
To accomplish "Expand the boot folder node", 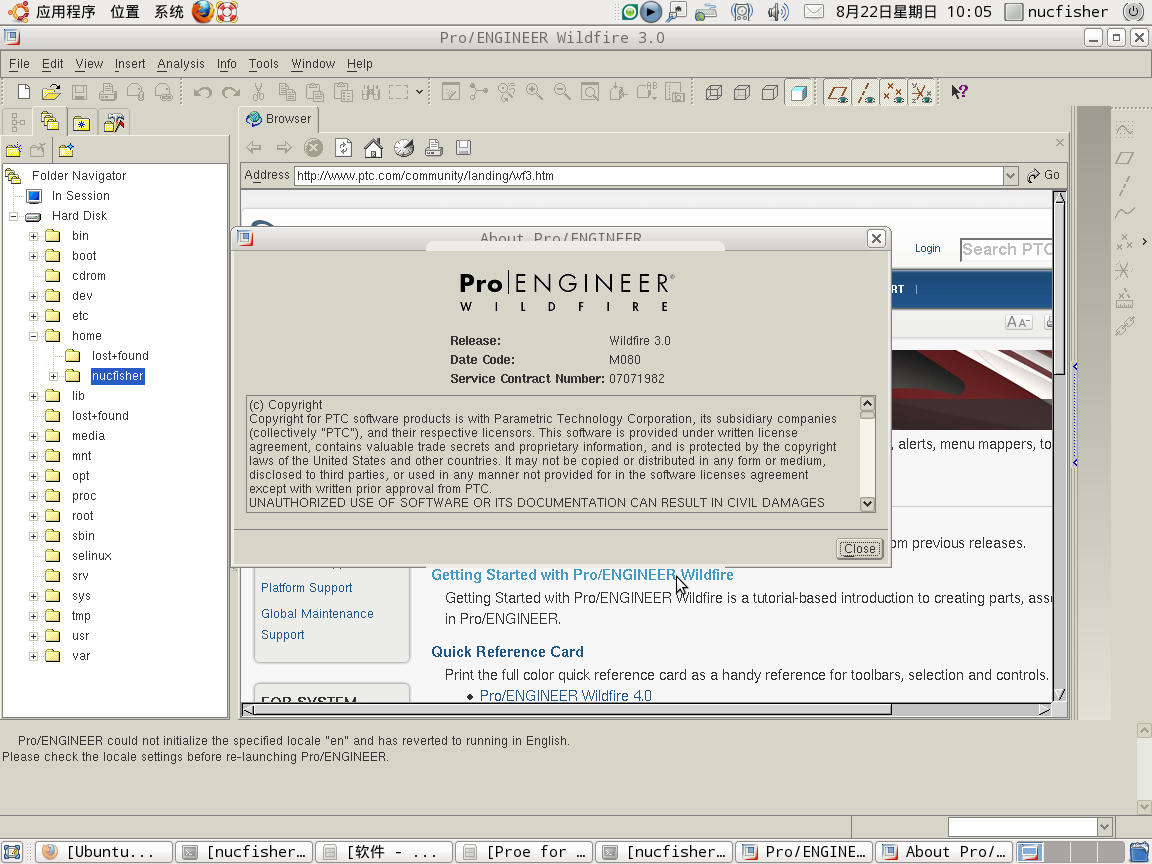I will 33,256.
